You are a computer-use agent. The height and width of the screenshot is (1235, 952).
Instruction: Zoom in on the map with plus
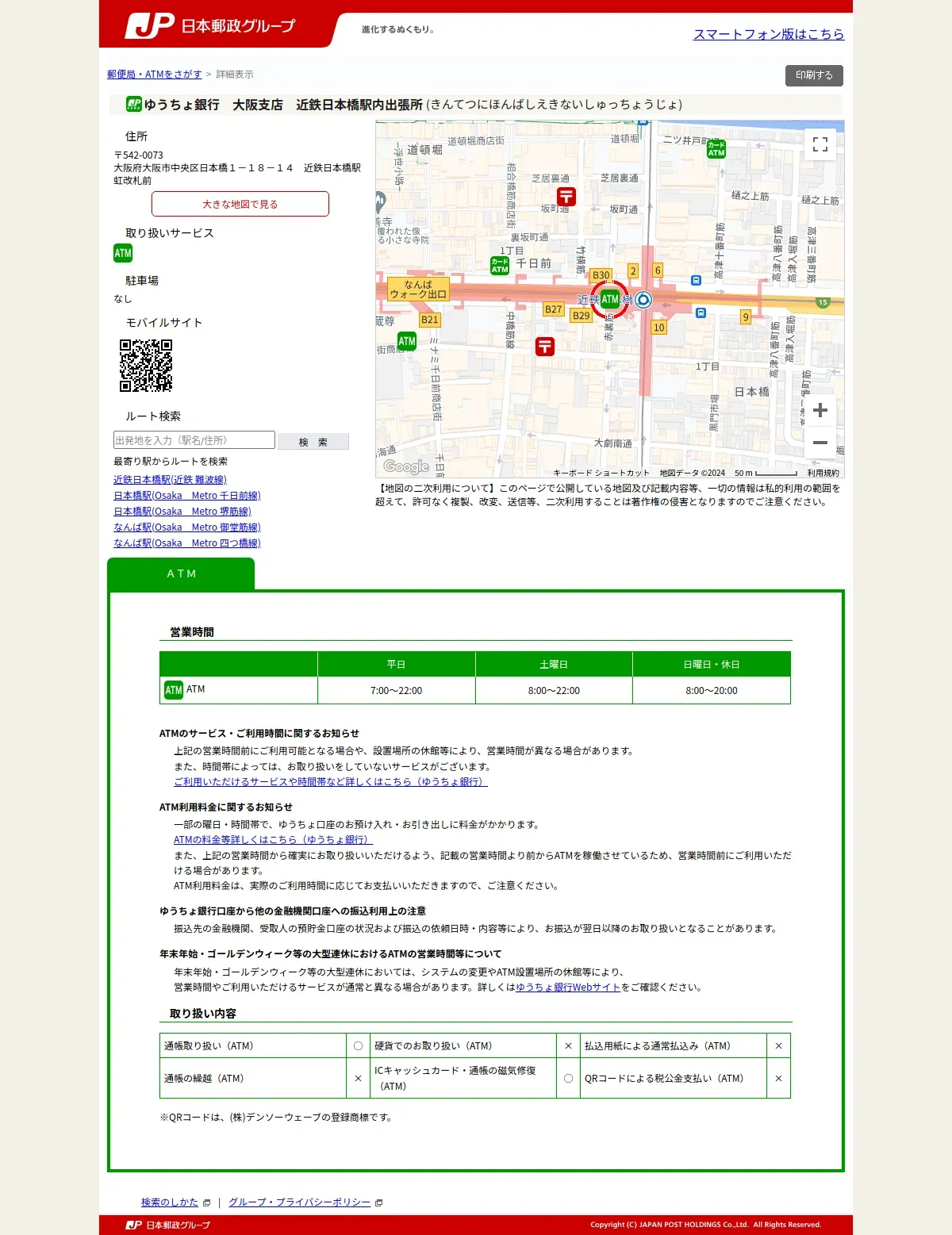coord(820,410)
